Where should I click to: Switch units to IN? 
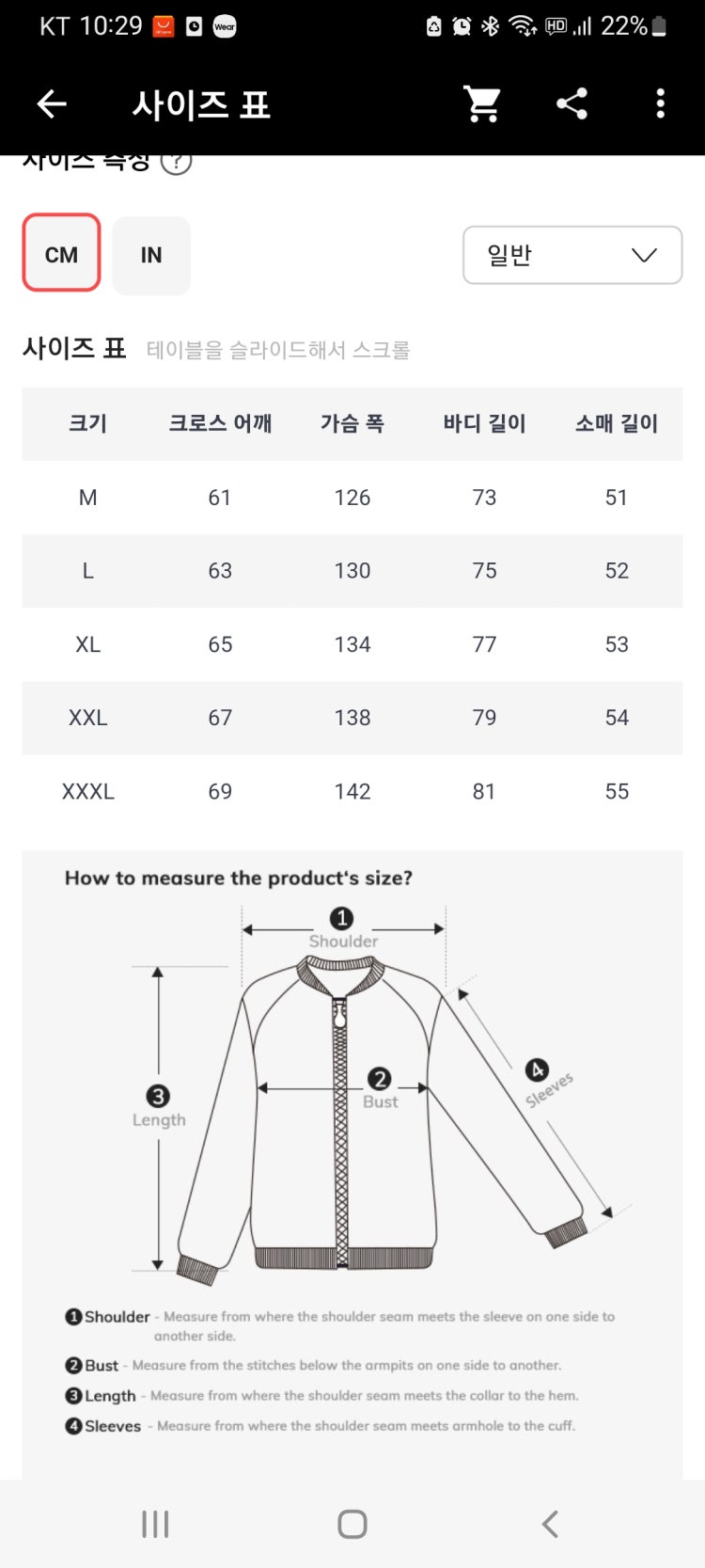click(151, 255)
